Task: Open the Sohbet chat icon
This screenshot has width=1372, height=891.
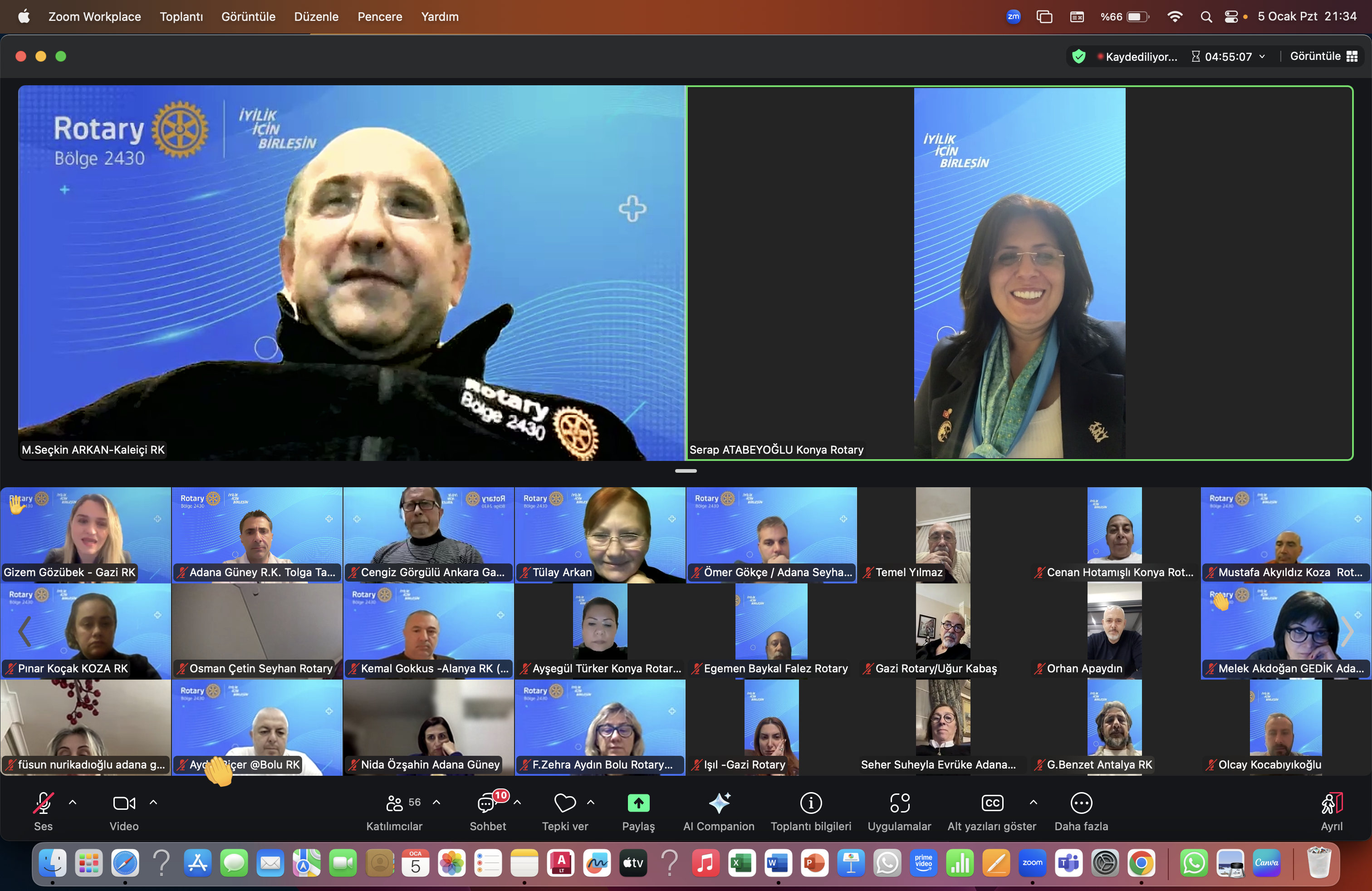Action: tap(486, 803)
